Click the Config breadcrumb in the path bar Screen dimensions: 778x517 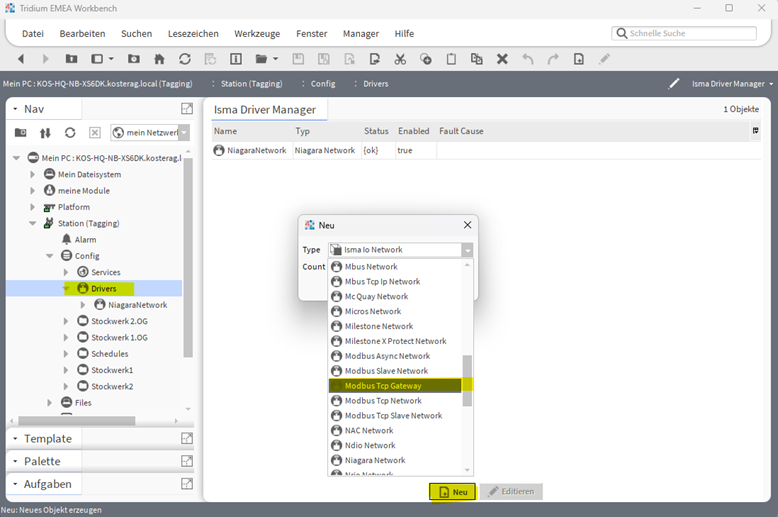click(x=323, y=84)
